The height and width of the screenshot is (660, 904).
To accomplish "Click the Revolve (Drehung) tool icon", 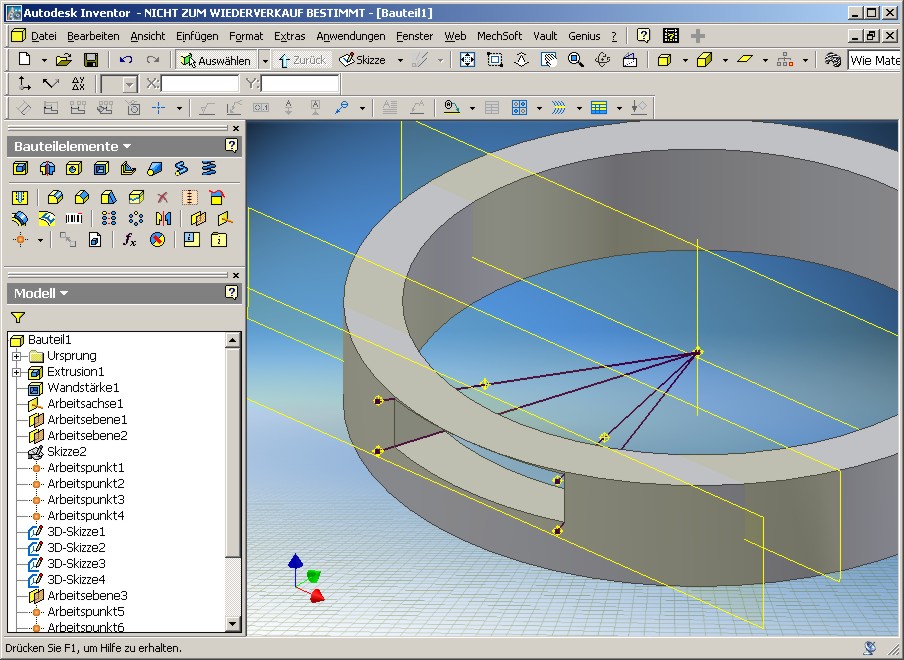I will (x=47, y=169).
